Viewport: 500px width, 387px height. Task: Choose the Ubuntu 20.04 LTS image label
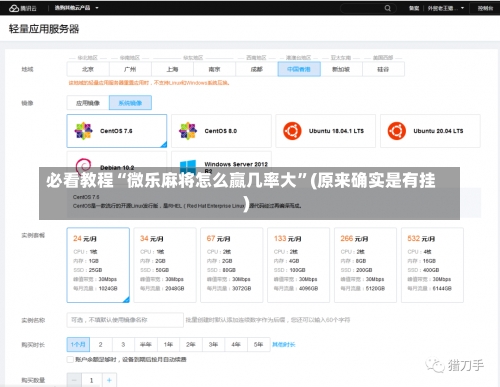[438, 131]
